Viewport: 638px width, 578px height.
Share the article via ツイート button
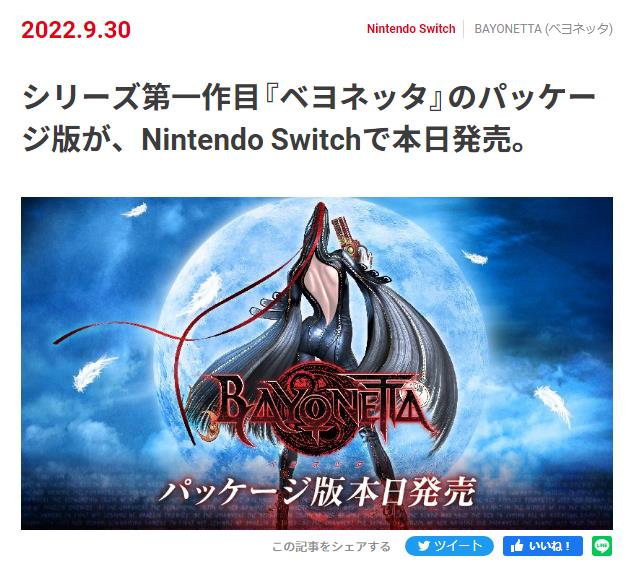coord(449,546)
